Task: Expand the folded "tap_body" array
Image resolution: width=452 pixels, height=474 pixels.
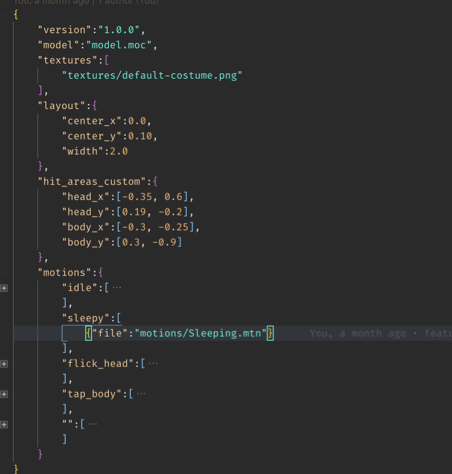Action: [4, 394]
